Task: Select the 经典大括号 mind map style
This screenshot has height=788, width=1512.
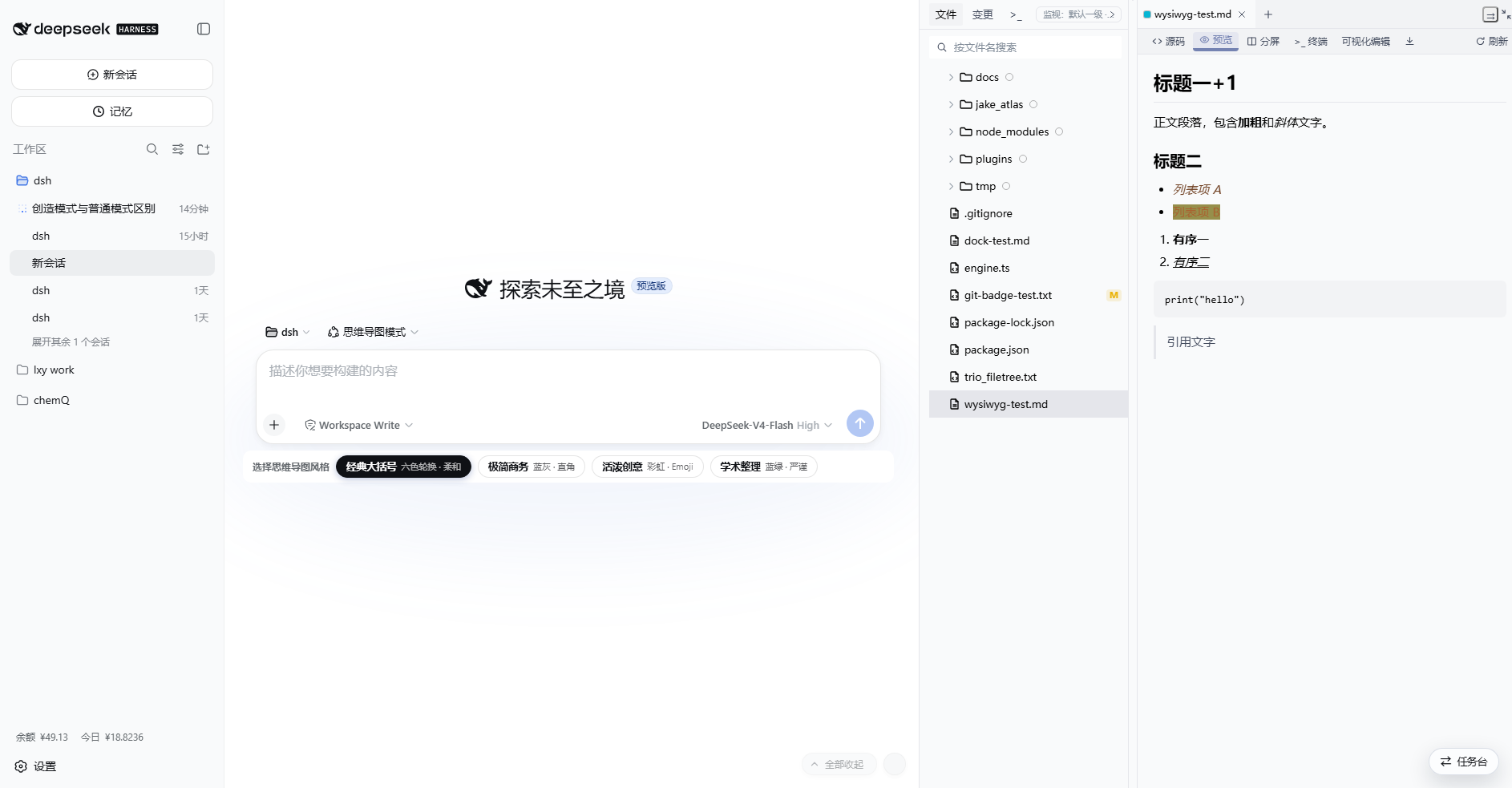Action: [403, 467]
